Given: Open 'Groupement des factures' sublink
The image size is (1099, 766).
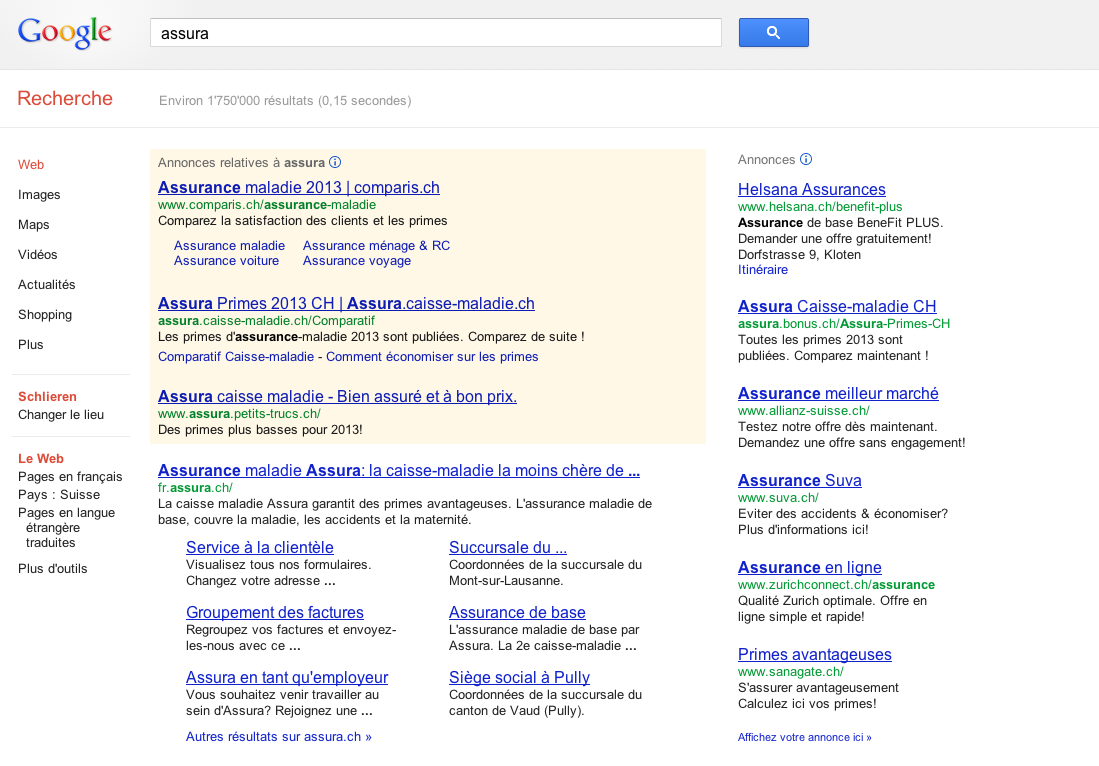Looking at the screenshot, I should click(x=275, y=613).
